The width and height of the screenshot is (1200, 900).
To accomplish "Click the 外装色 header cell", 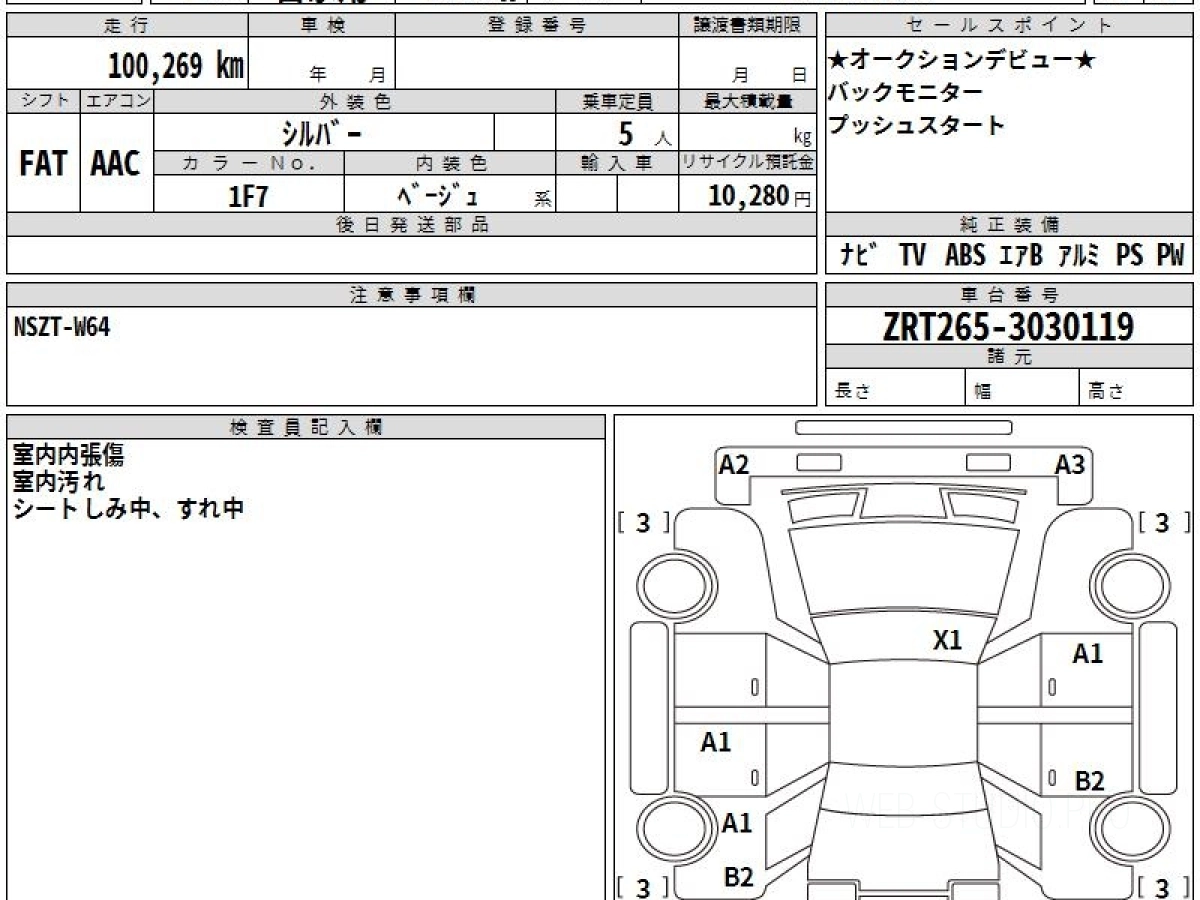I will tap(355, 101).
